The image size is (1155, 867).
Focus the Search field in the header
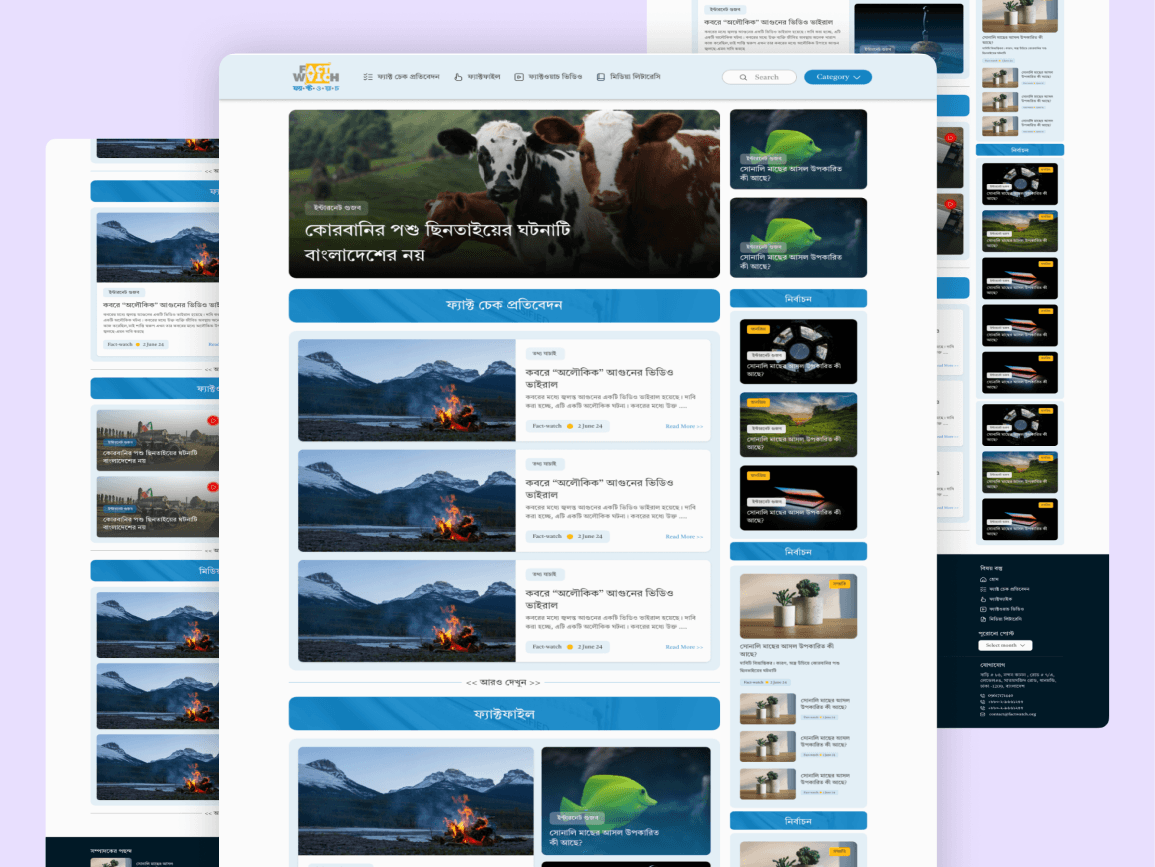point(759,77)
